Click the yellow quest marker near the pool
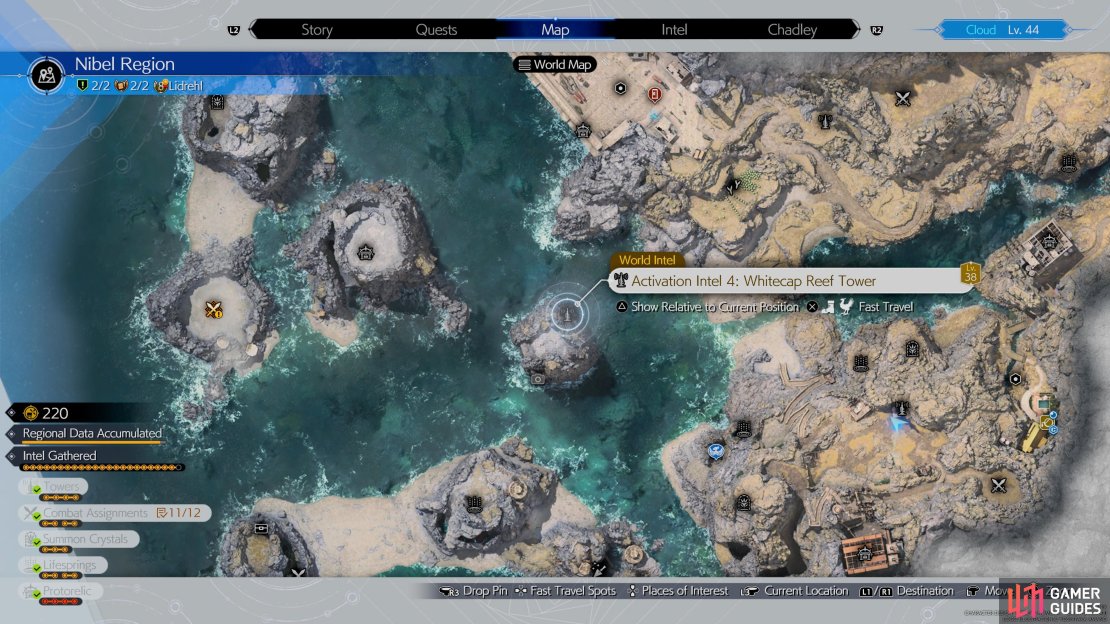Image resolution: width=1110 pixels, height=624 pixels. point(1046,423)
